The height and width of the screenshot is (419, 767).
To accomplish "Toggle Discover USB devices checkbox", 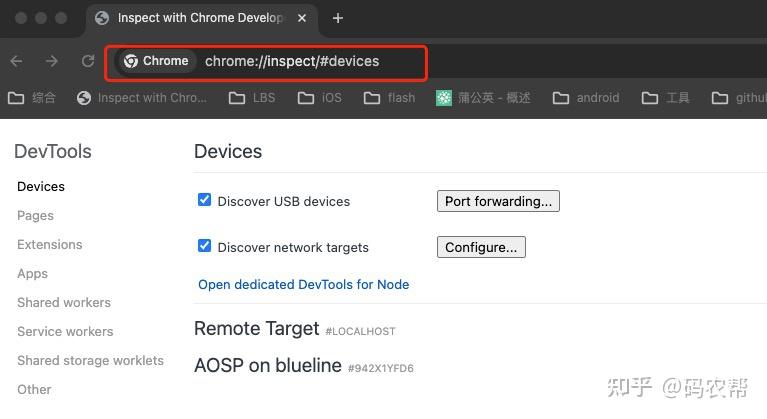I will point(205,200).
